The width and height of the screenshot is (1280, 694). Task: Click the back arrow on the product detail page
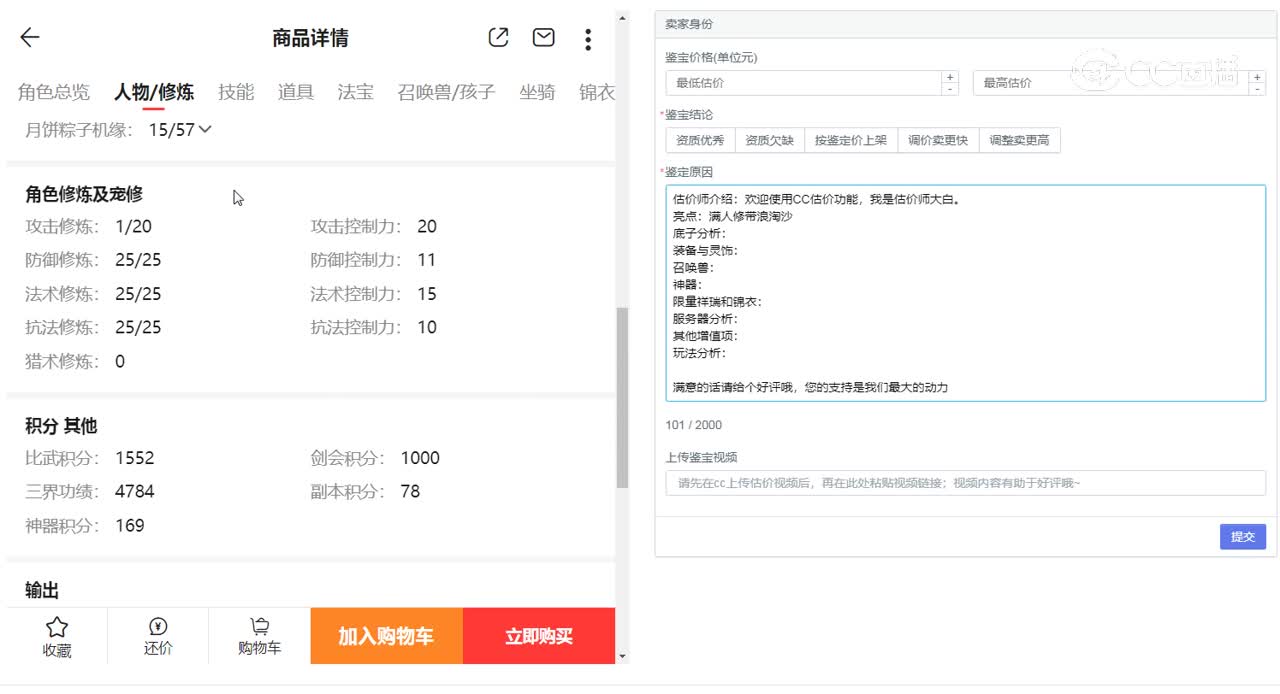click(x=29, y=37)
